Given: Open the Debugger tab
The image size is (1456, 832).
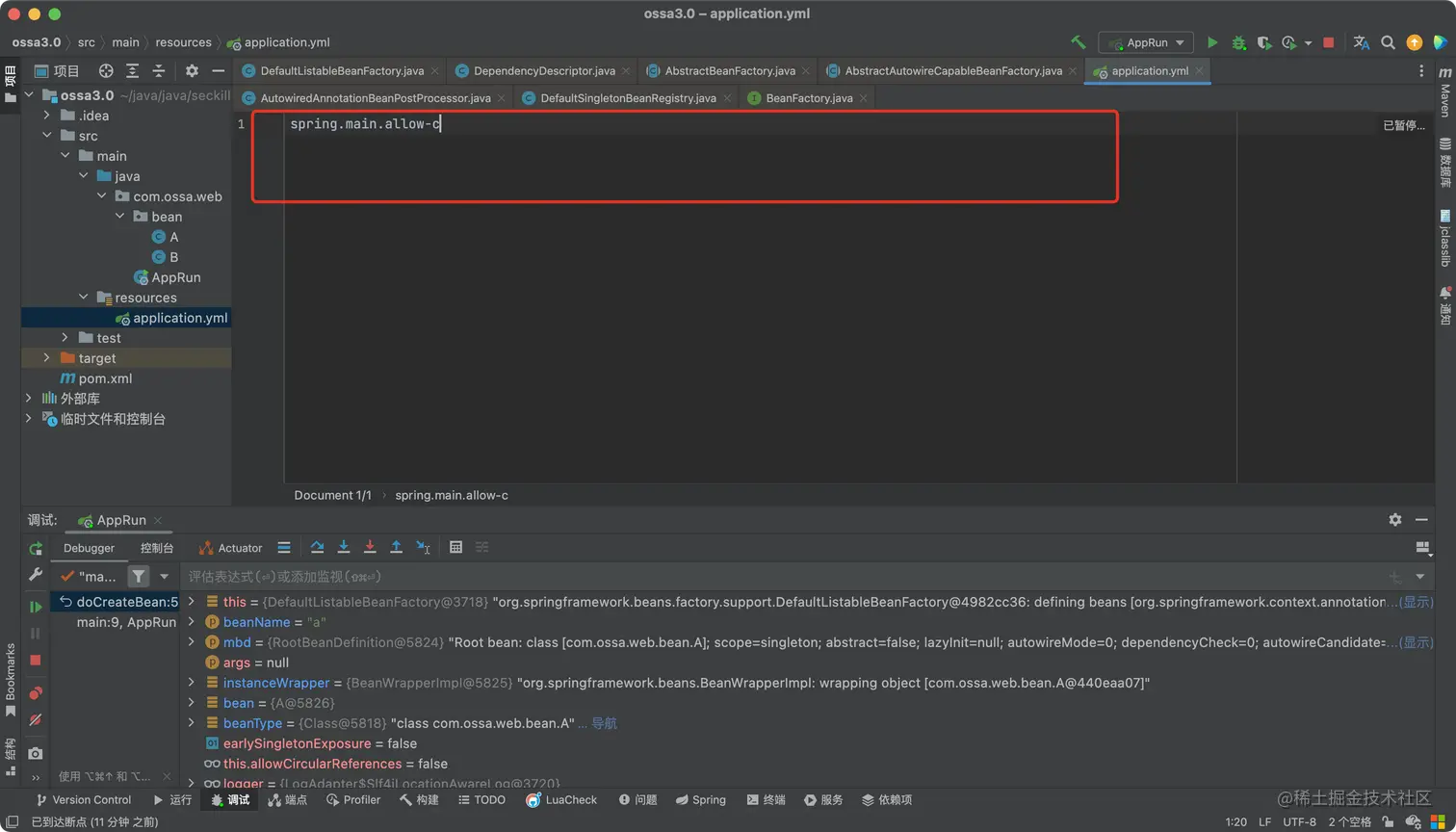Looking at the screenshot, I should click(89, 548).
